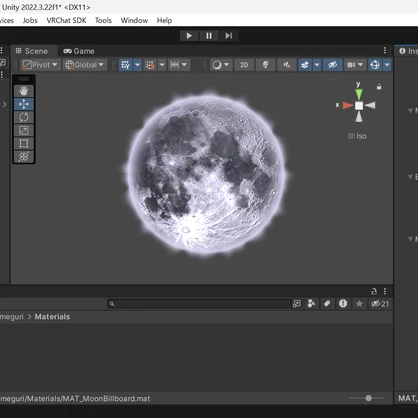
Task: Open the Global orientation dropdown
Action: coord(85,65)
